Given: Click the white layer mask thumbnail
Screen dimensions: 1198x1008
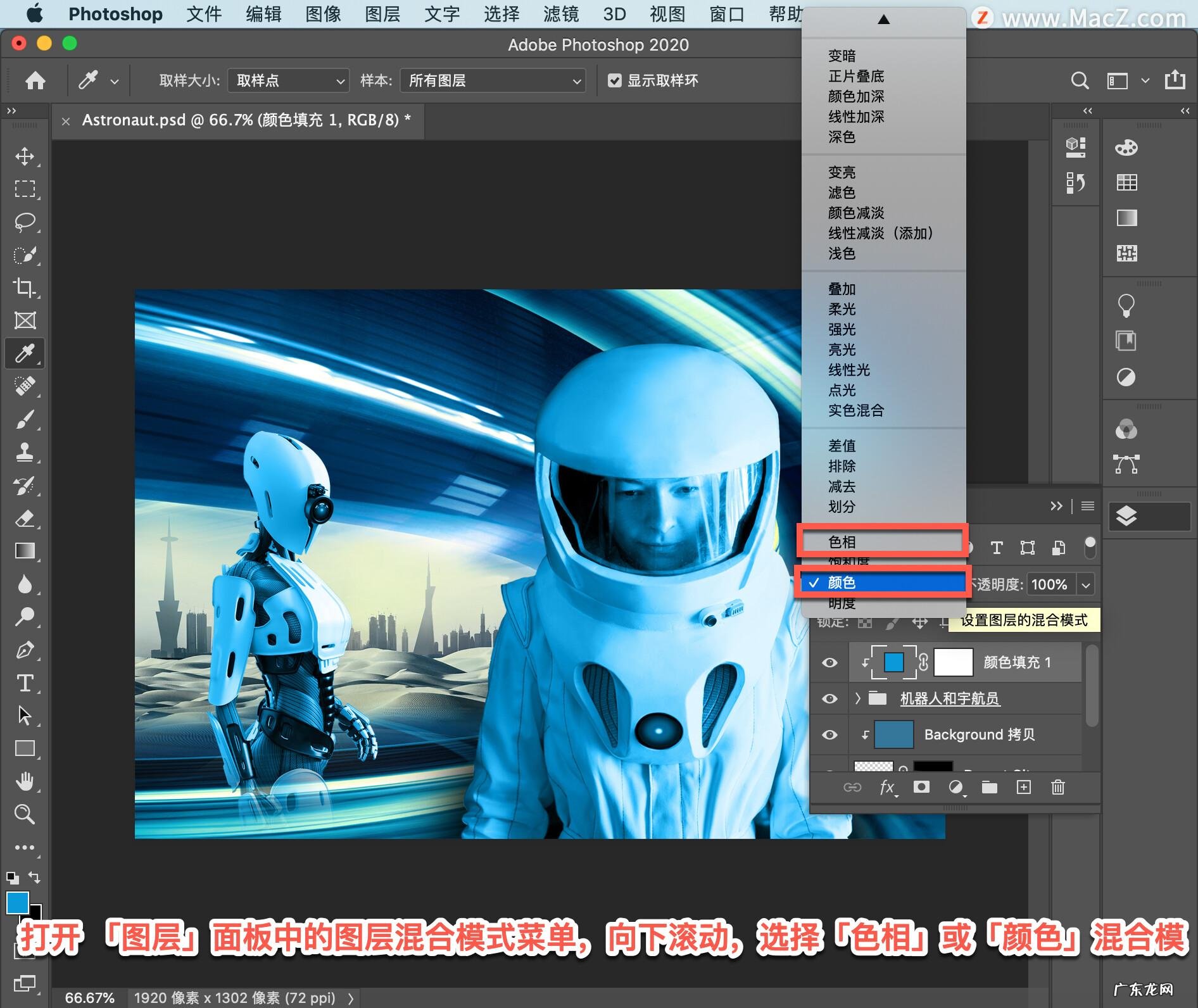Looking at the screenshot, I should point(953,662).
